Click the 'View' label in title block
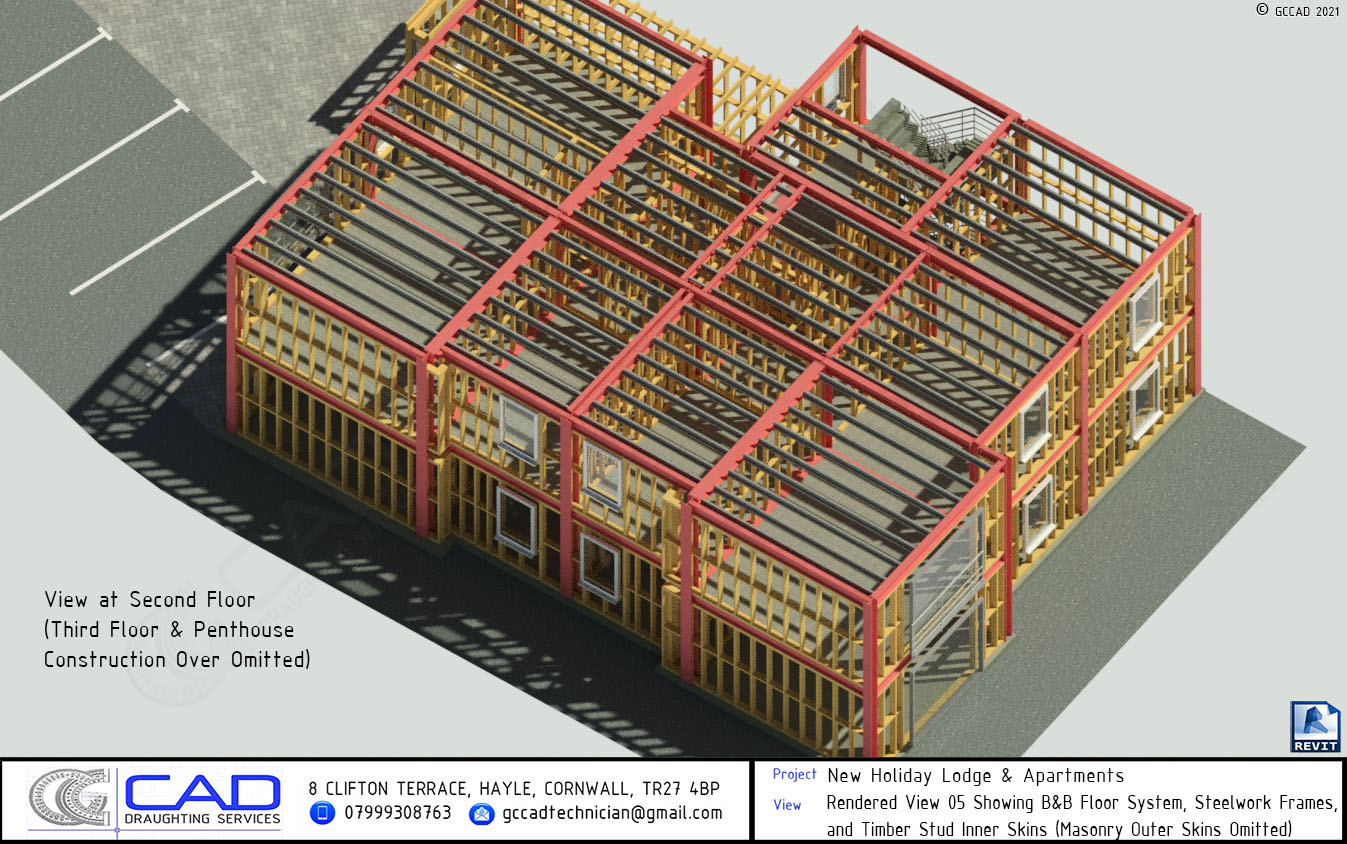This screenshot has height=844, width=1347. 787,805
